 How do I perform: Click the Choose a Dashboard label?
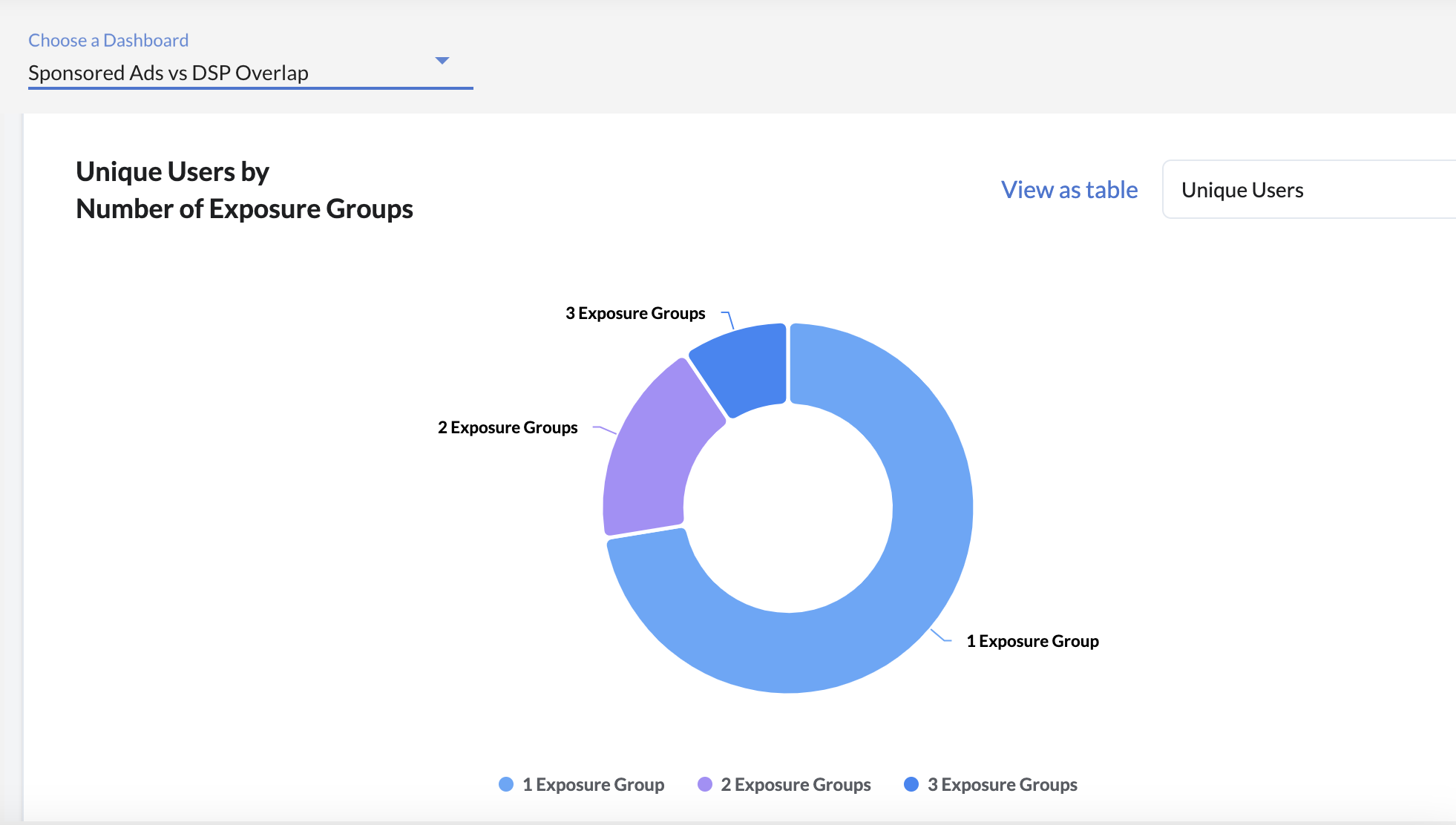(108, 40)
